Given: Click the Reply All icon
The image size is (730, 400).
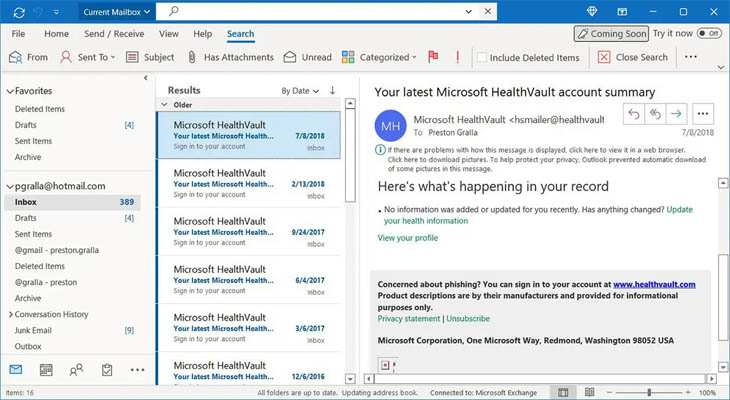Looking at the screenshot, I should (x=655, y=113).
